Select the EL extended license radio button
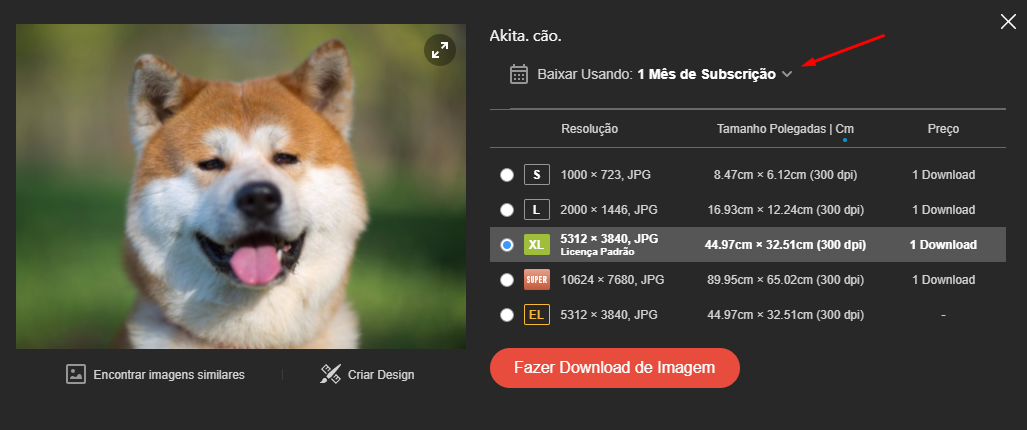 (507, 315)
